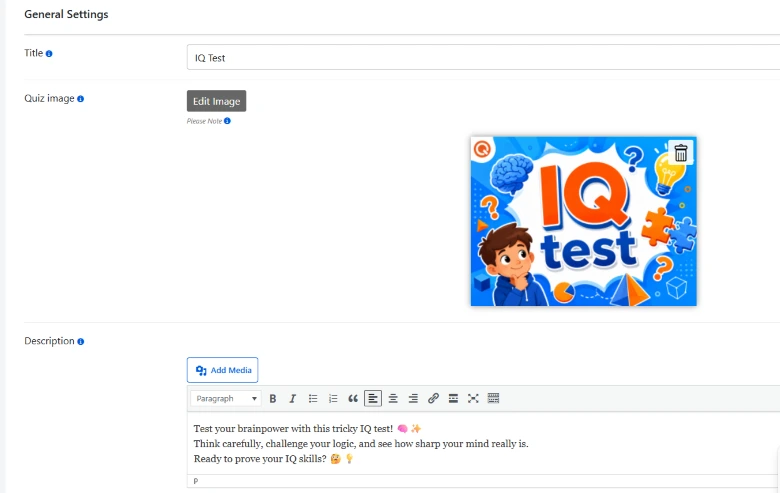Apply blockquote formatting
The width and height of the screenshot is (780, 493).
click(353, 398)
